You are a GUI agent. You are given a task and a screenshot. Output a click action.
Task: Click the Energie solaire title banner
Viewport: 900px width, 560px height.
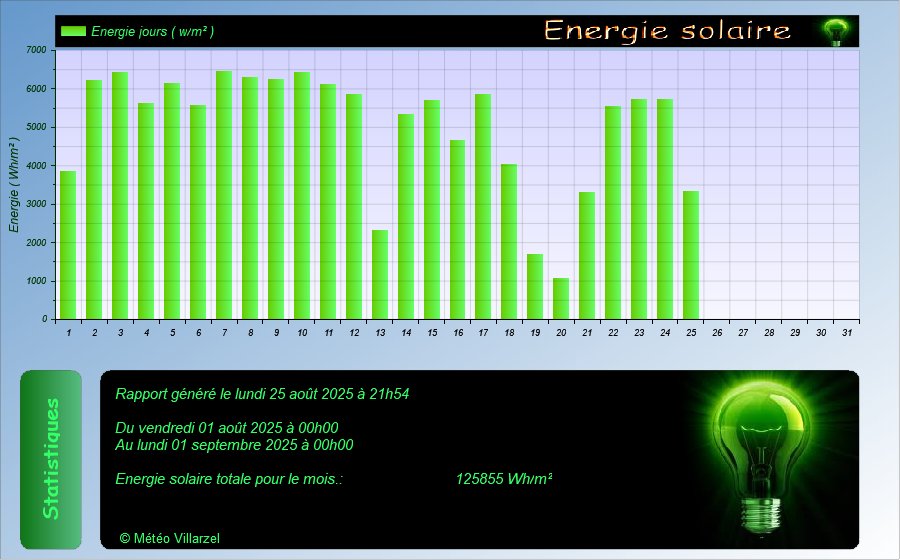pos(667,31)
